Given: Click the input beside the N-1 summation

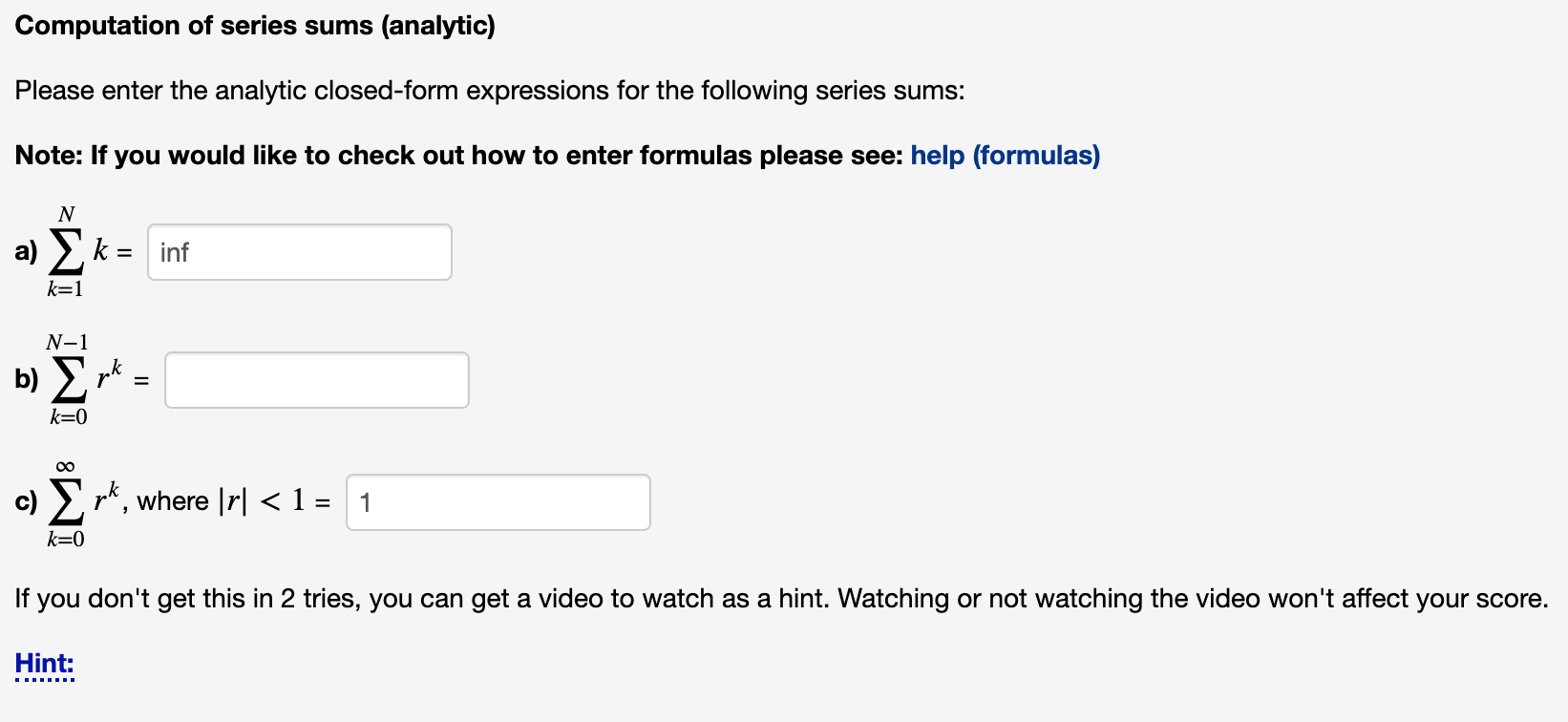Looking at the screenshot, I should pyautogui.click(x=316, y=379).
